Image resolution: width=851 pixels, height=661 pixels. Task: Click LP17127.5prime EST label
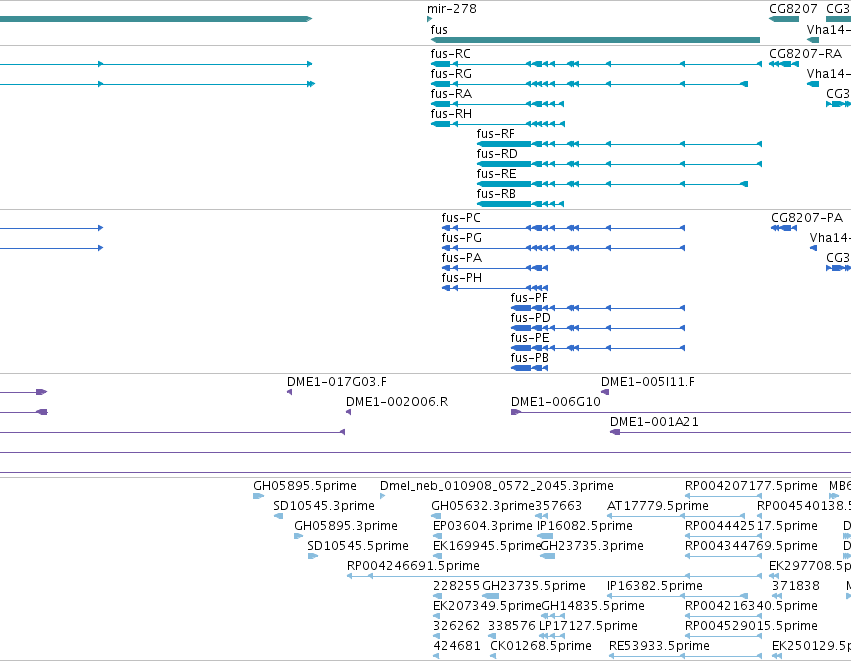[588, 626]
